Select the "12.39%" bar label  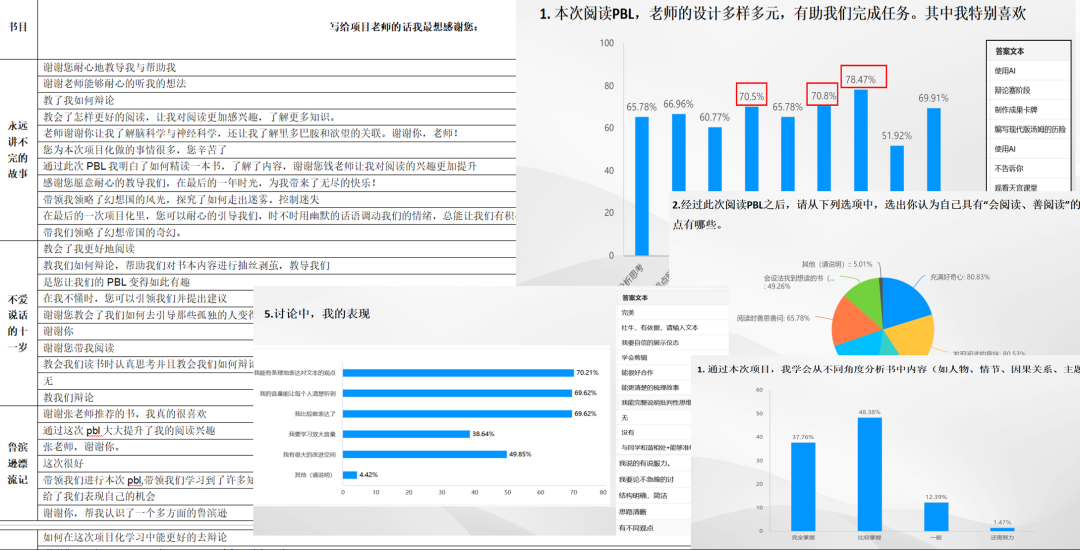click(x=937, y=496)
